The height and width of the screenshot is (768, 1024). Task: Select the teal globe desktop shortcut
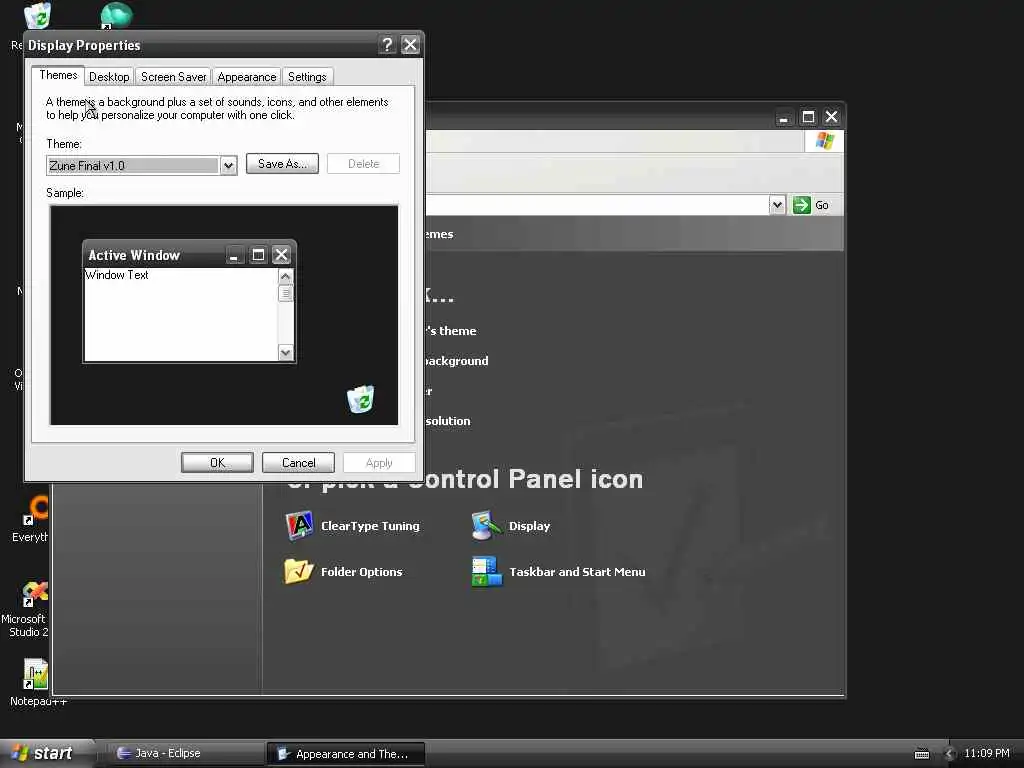tap(116, 15)
